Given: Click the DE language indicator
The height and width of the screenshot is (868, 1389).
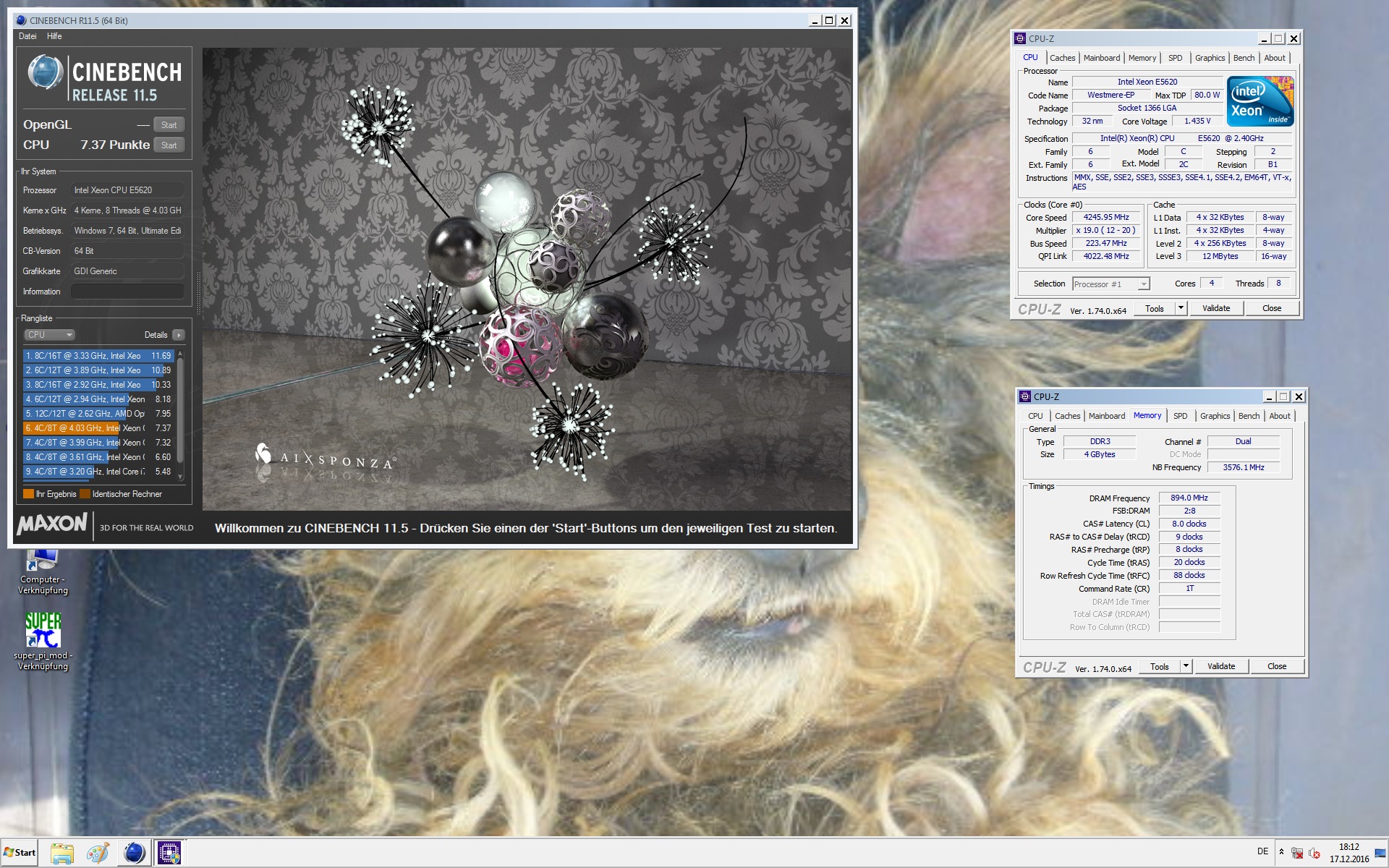Looking at the screenshot, I should tap(1262, 851).
